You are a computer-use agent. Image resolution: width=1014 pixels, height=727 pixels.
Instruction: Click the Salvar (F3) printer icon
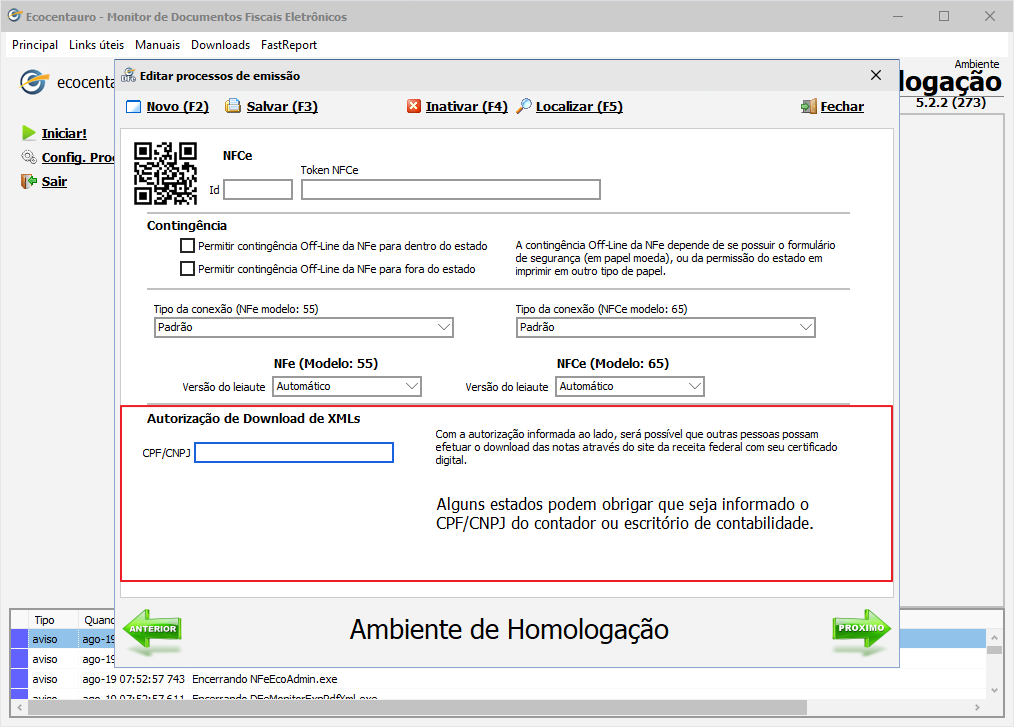point(233,107)
